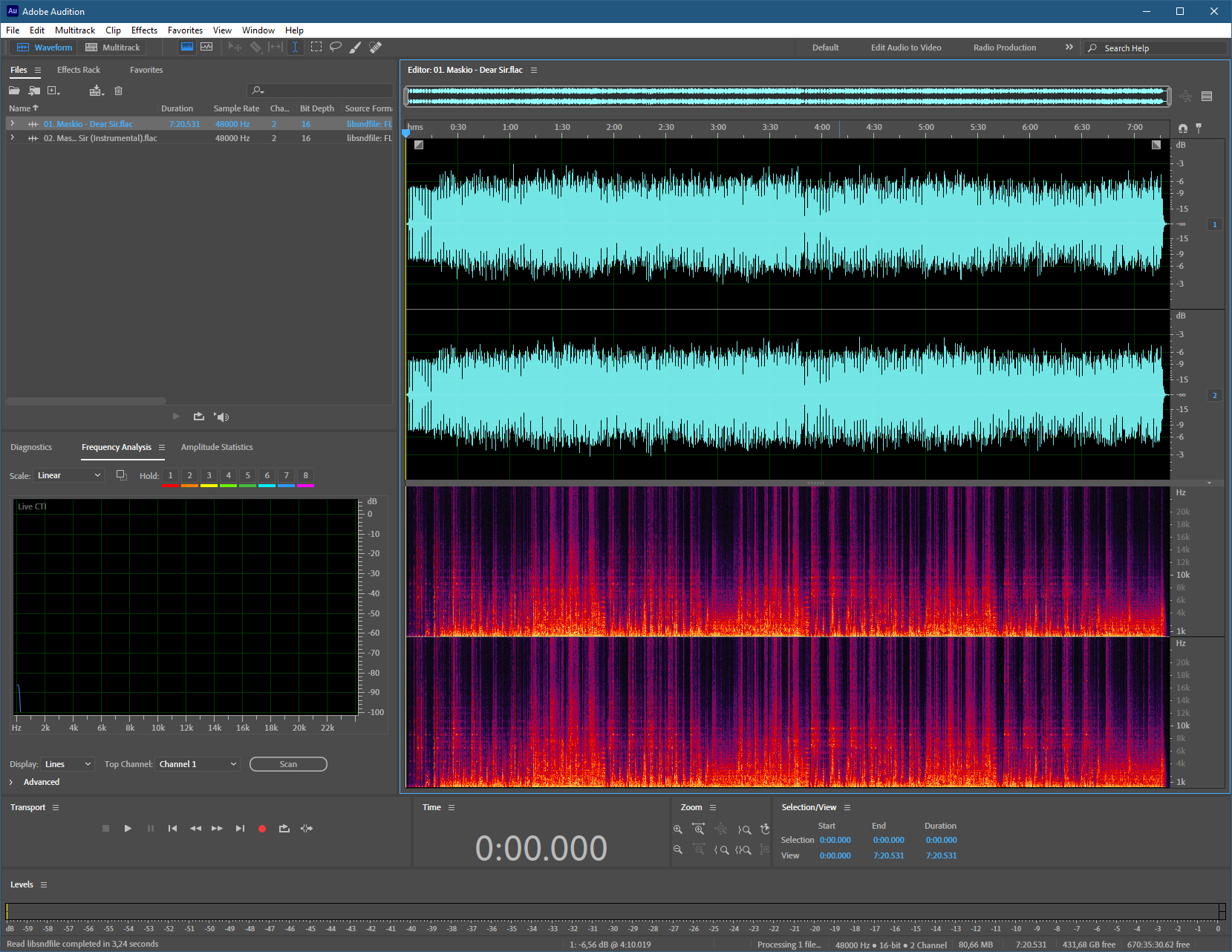Open the Frequency Analysis panel menu
The height and width of the screenshot is (952, 1232).
click(x=162, y=447)
